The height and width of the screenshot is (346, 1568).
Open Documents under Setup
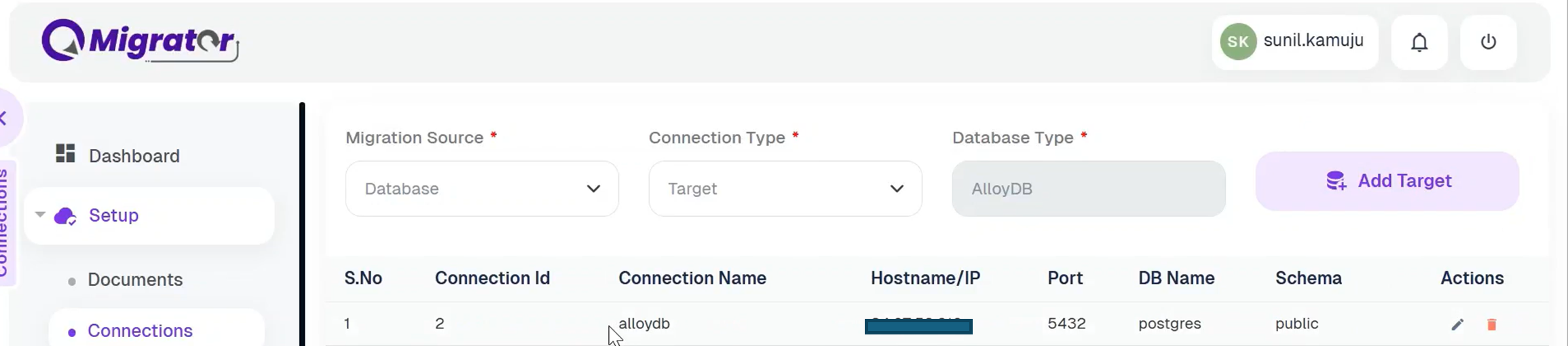point(135,279)
